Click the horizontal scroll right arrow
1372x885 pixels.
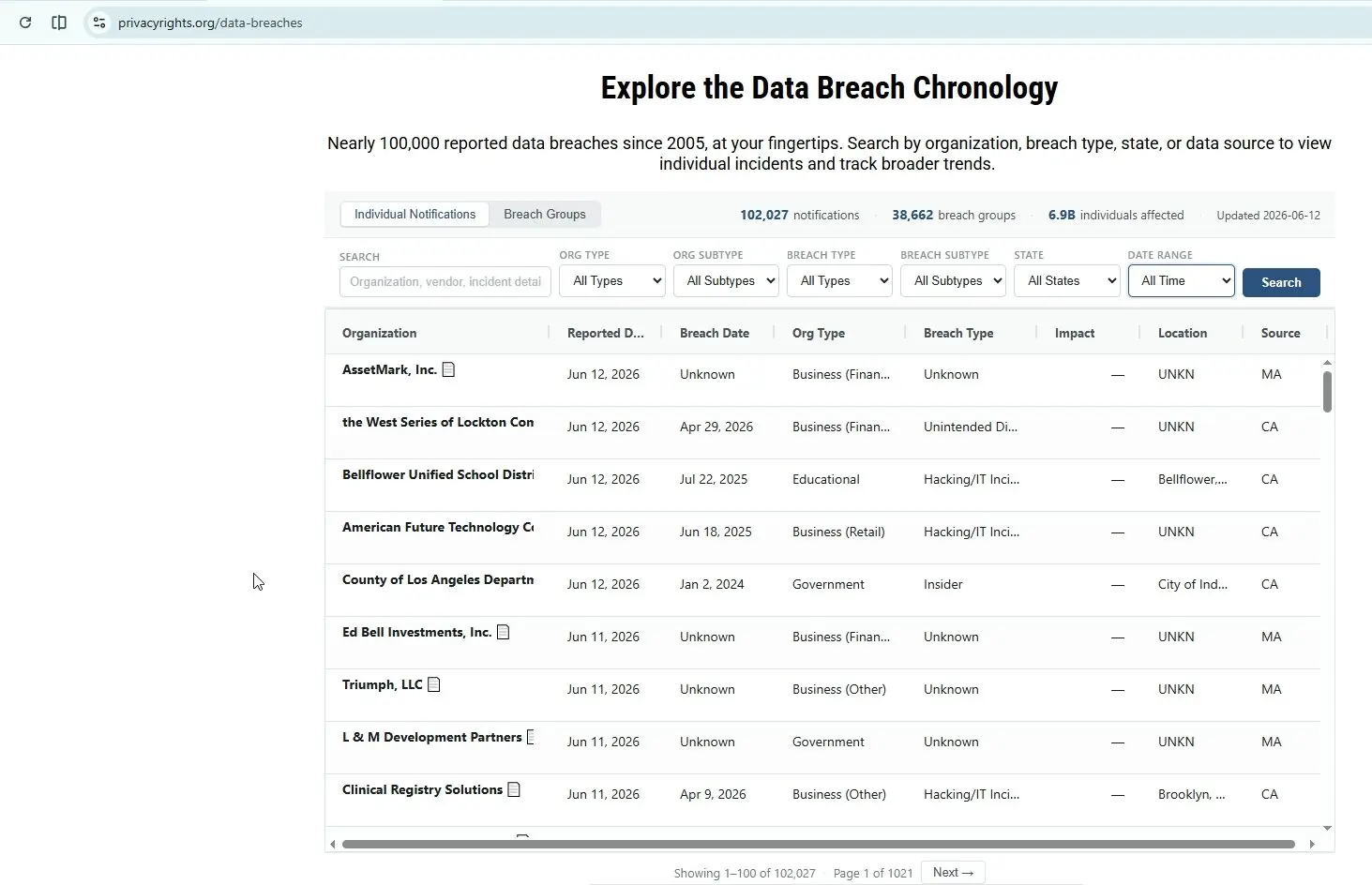(x=1311, y=844)
